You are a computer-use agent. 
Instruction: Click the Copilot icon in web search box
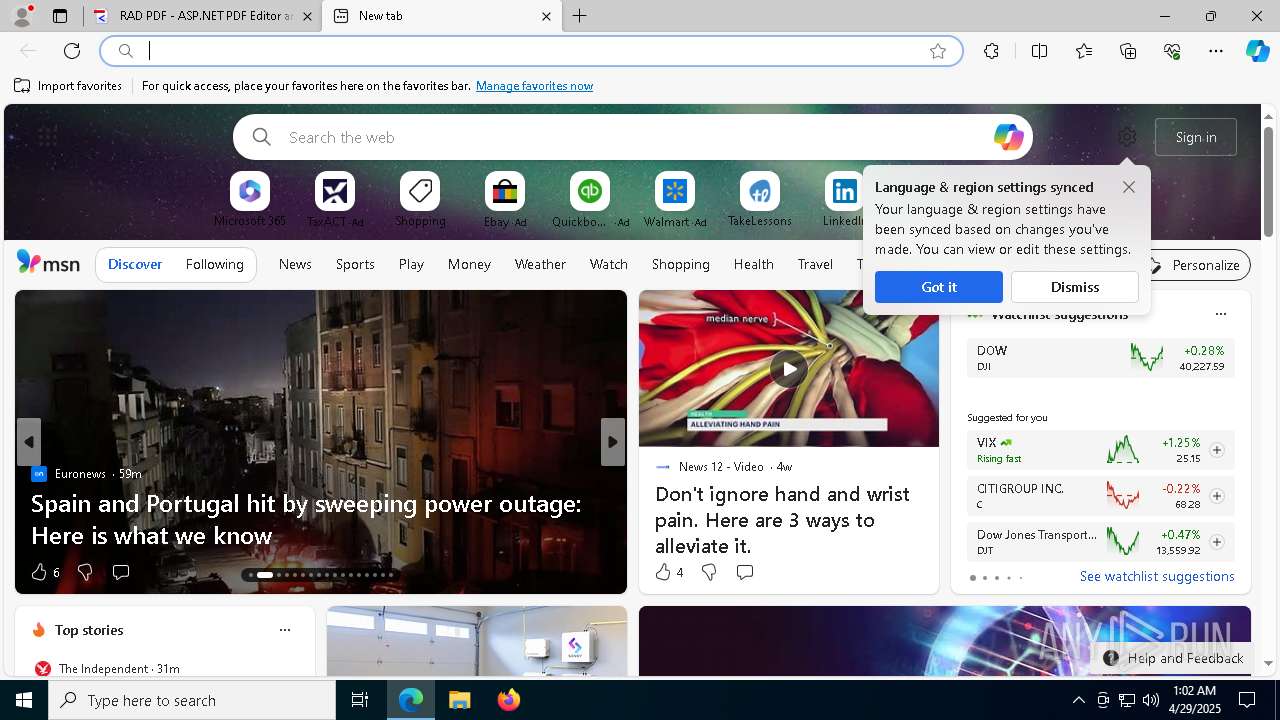coord(1008,137)
